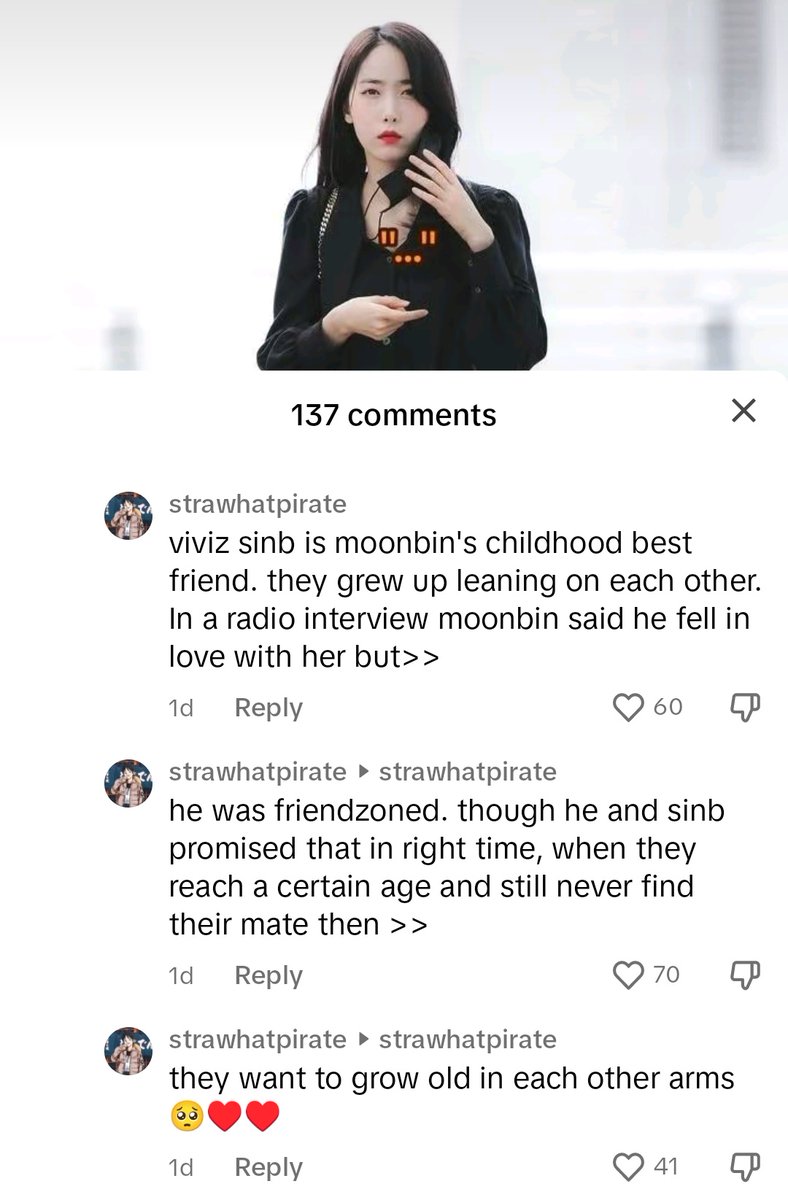Tap the 137 comments header
788x1200 pixels.
(394, 414)
